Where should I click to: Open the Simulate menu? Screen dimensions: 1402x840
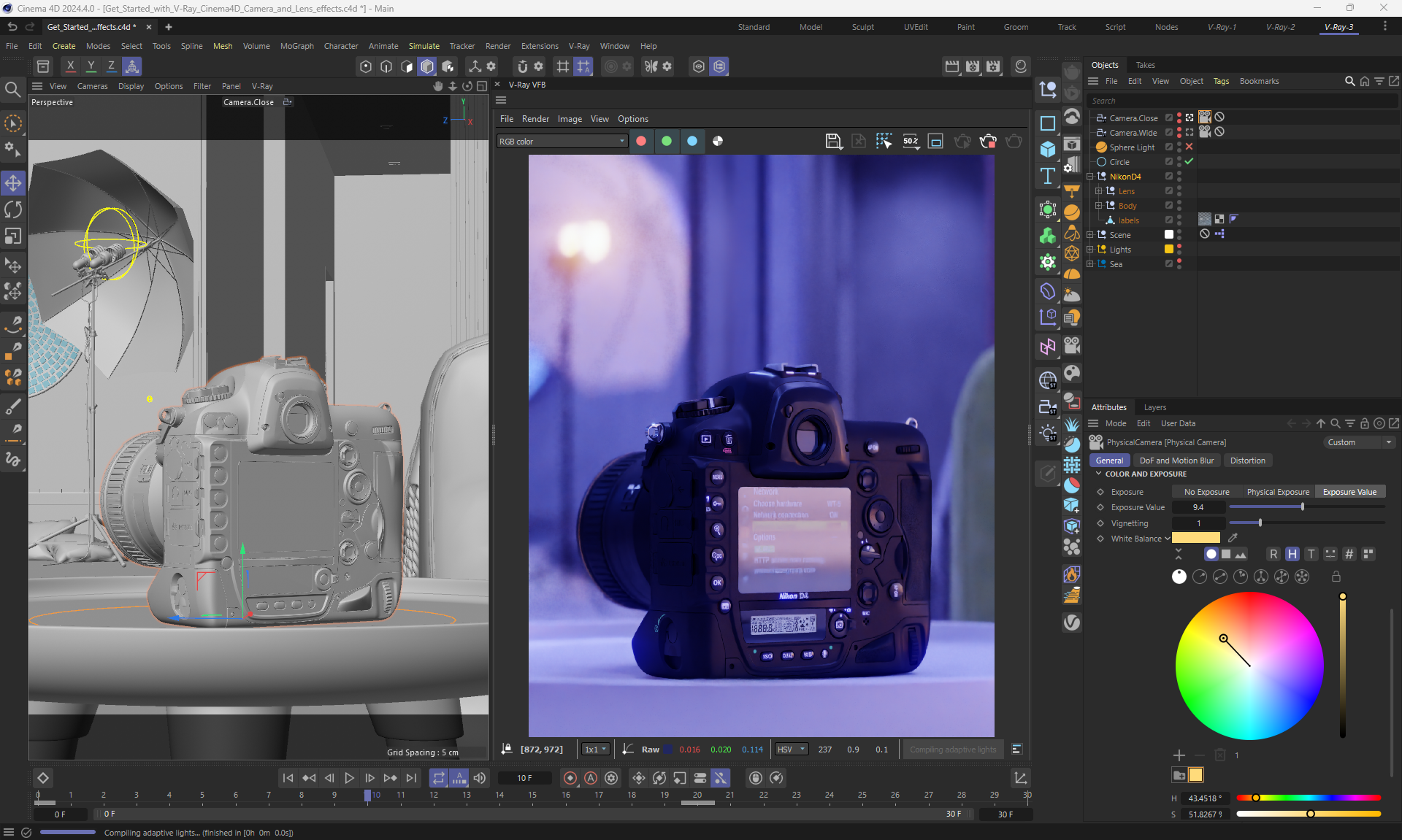(x=424, y=46)
